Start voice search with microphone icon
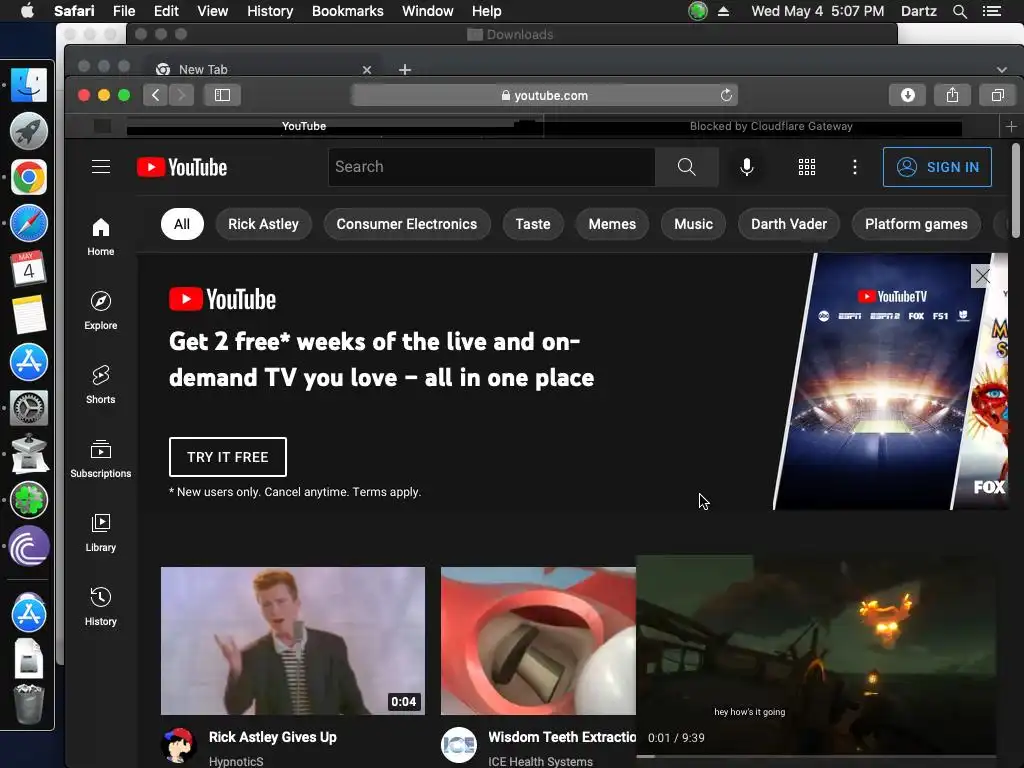Screen dimensions: 1024x768 click(x=746, y=167)
